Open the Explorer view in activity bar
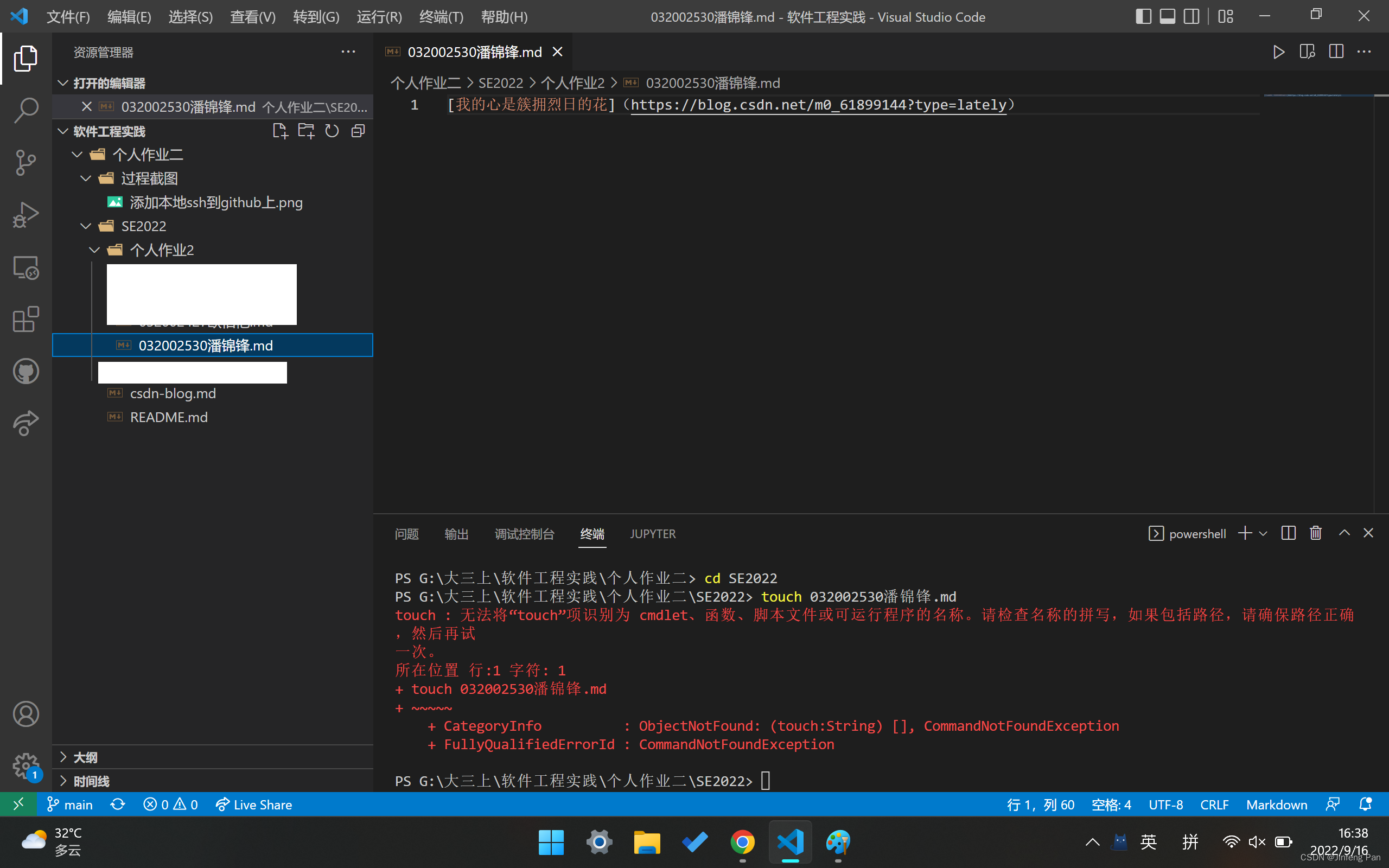The width and height of the screenshot is (1389, 868). pos(26,58)
